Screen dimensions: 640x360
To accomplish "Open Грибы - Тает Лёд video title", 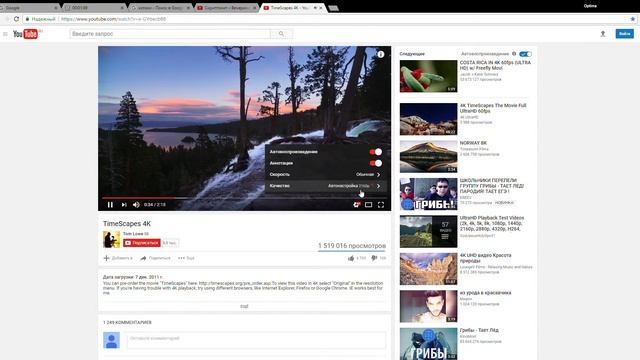I will pyautogui.click(x=479, y=330).
